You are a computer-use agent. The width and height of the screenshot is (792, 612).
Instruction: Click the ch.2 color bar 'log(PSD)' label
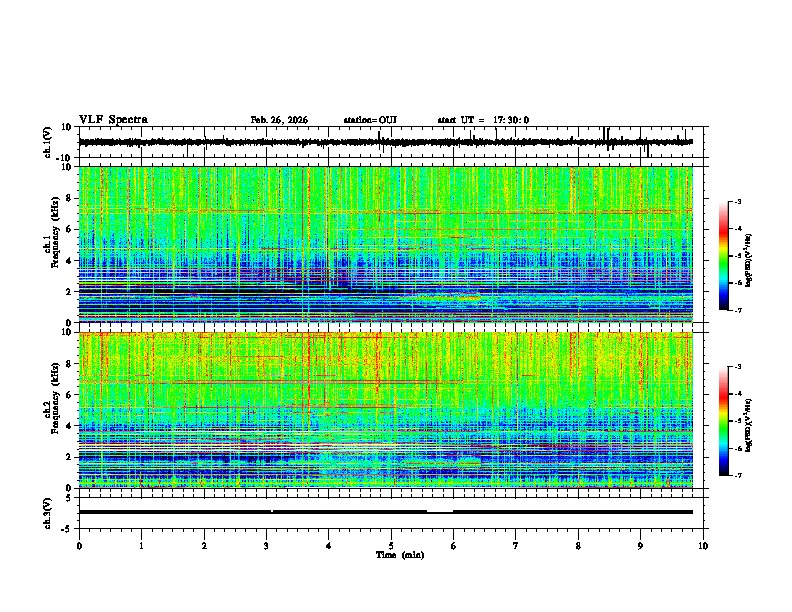click(x=749, y=425)
